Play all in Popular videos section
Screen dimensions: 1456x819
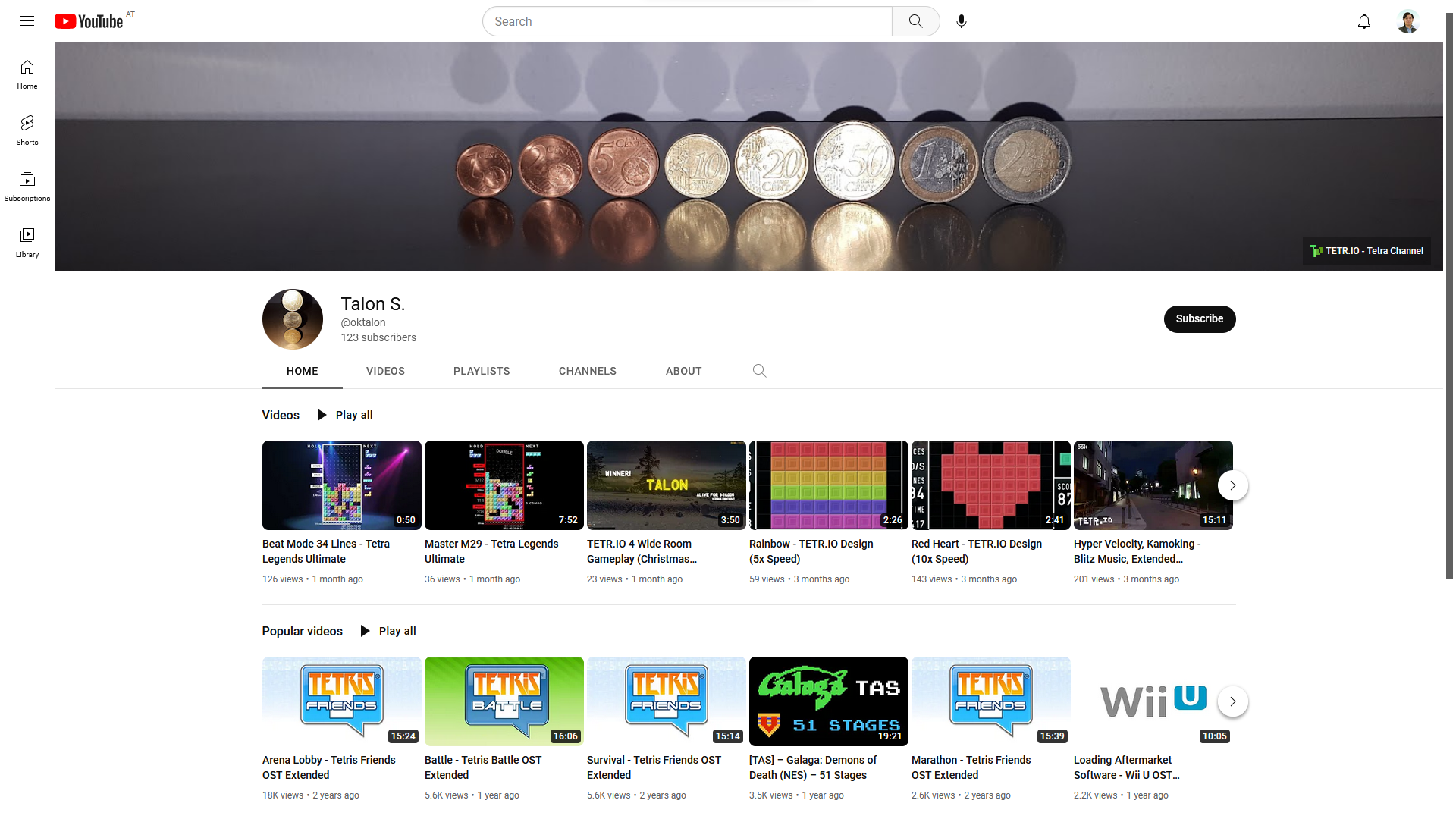click(x=388, y=631)
